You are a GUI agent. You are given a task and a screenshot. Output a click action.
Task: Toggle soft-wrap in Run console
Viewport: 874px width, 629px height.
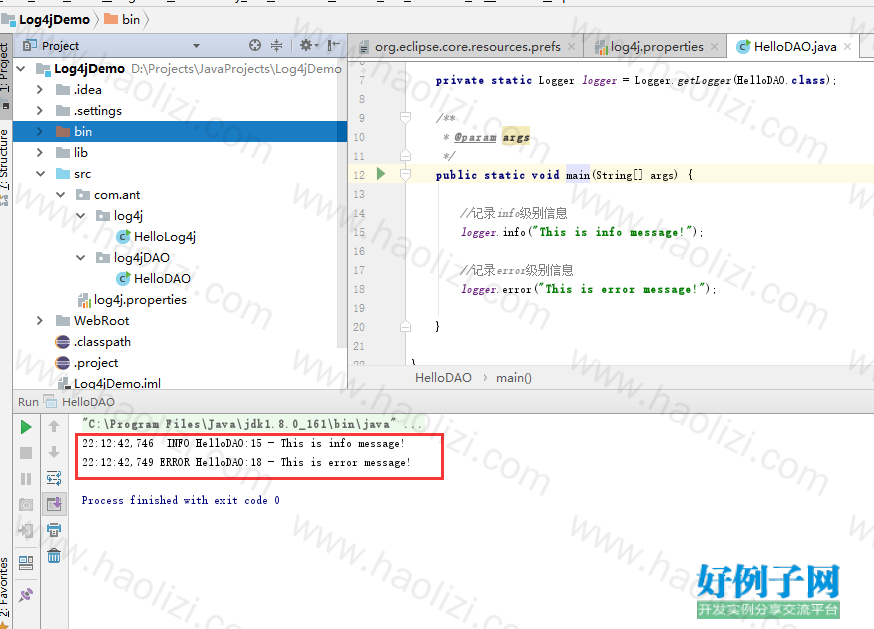click(54, 478)
